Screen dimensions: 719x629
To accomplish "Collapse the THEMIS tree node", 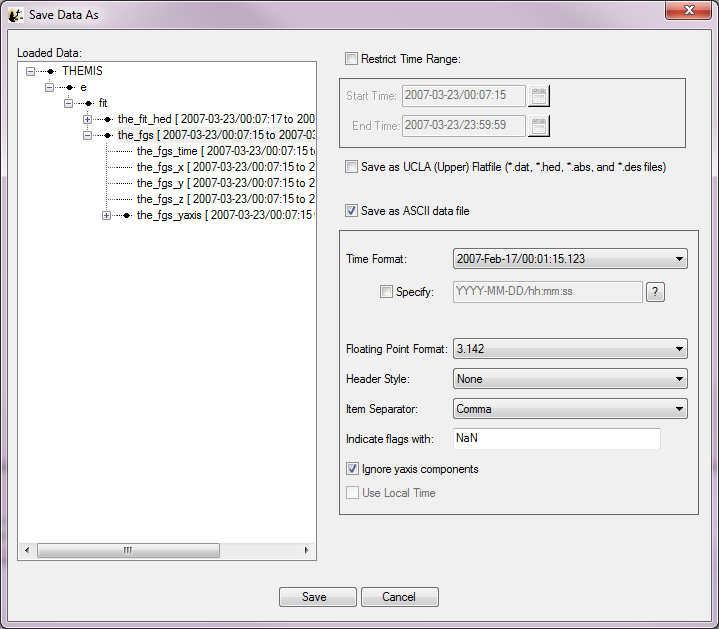I will point(30,71).
